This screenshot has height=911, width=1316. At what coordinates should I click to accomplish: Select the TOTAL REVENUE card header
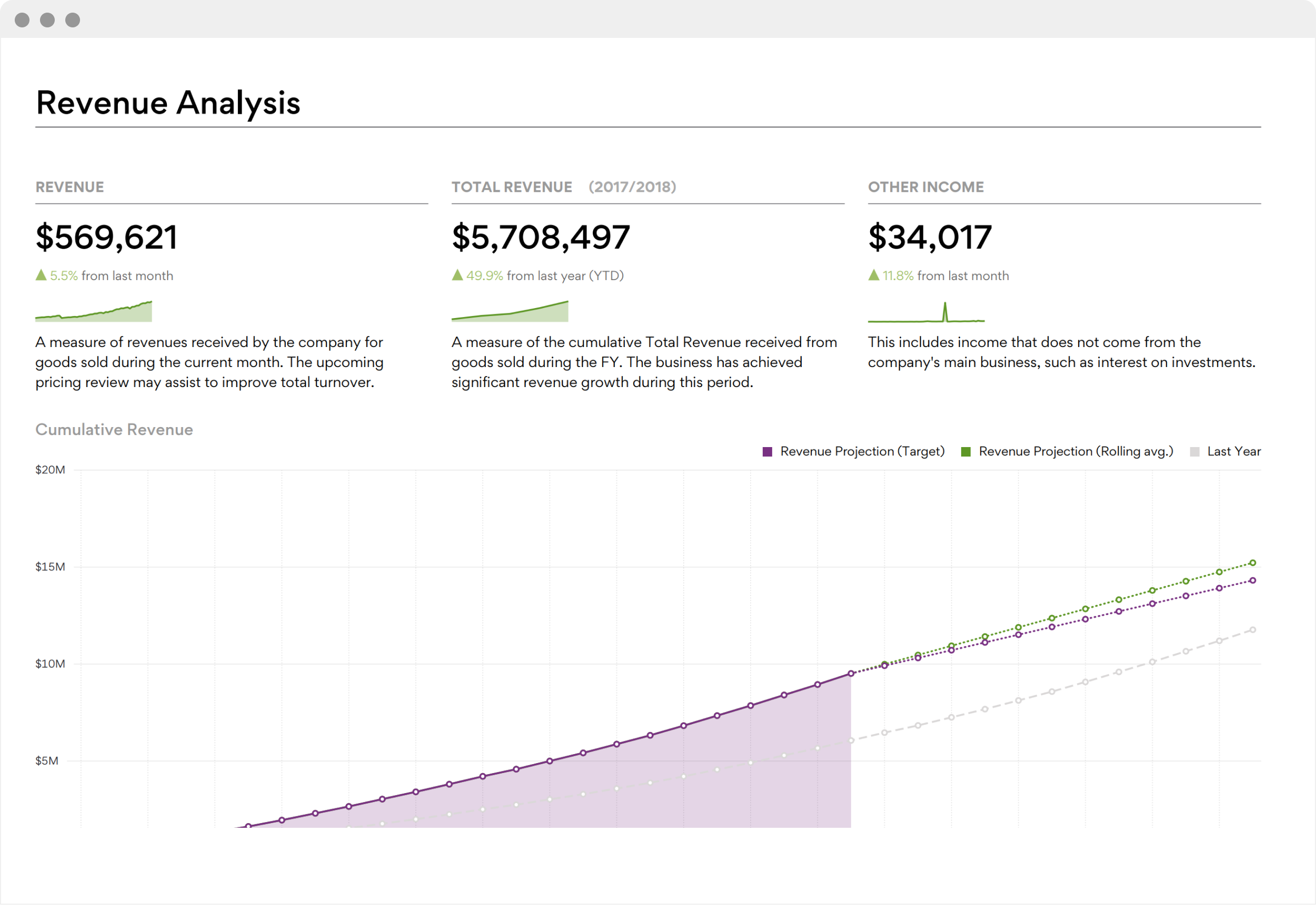[x=511, y=186]
